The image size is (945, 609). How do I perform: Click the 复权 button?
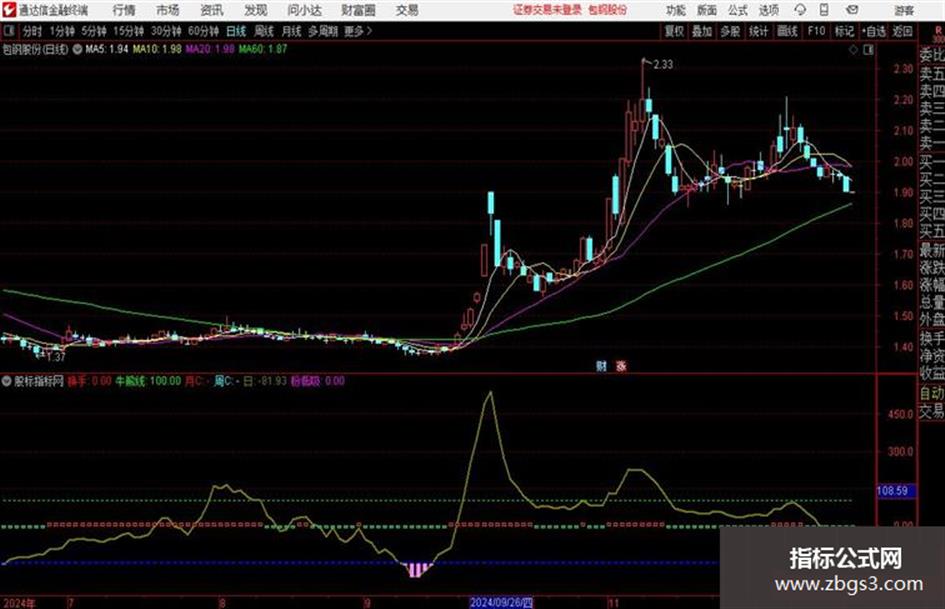pyautogui.click(x=674, y=31)
